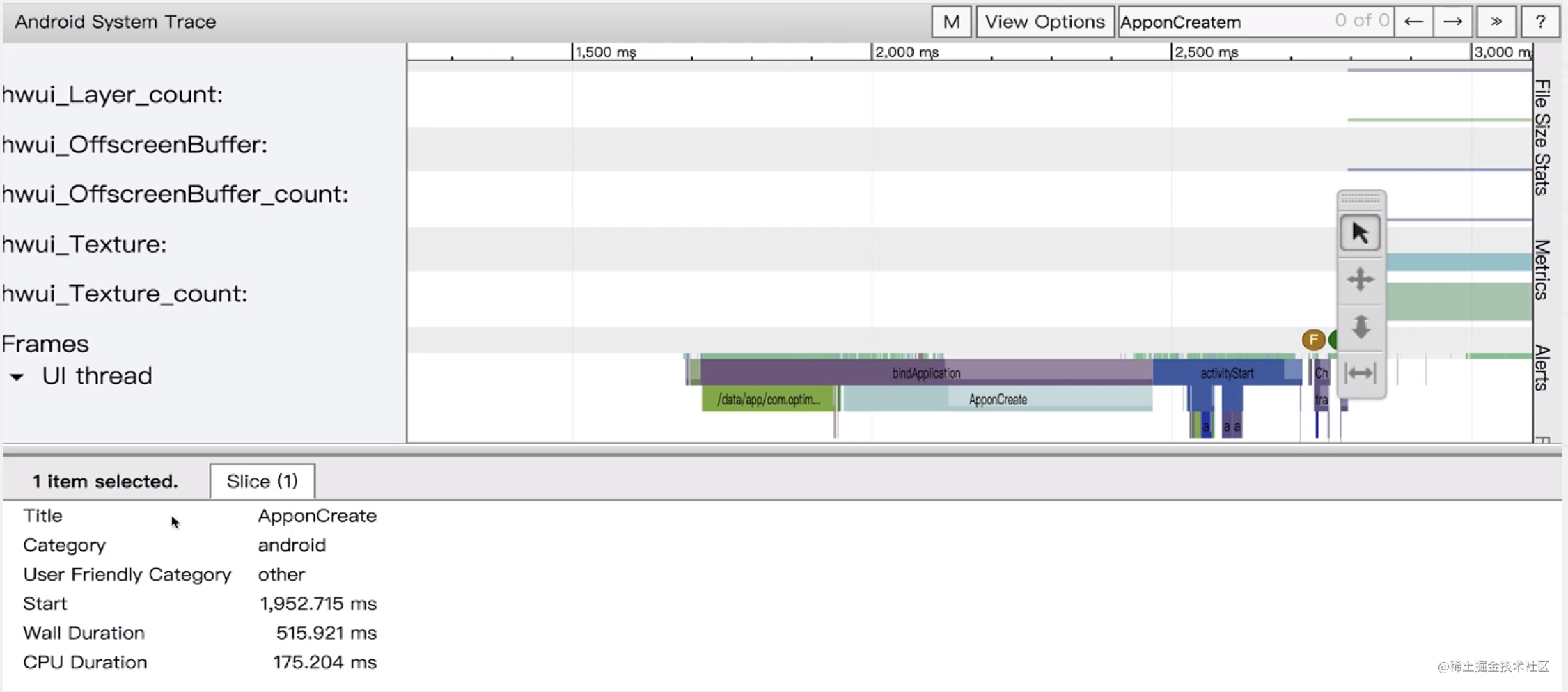The height and width of the screenshot is (692, 1568).
Task: Select the bindApplication slice
Action: 926,373
